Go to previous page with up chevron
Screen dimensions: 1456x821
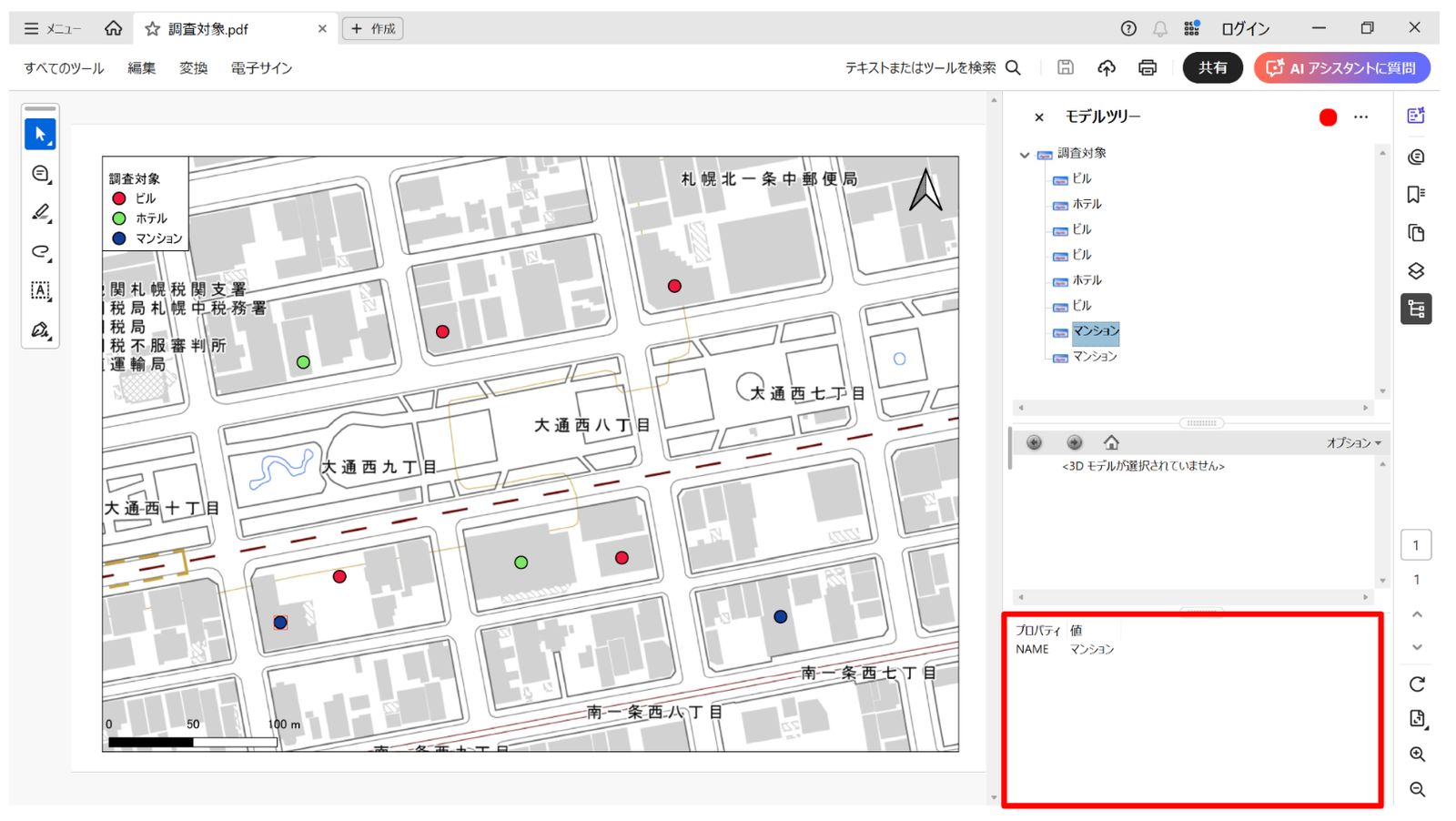[x=1417, y=615]
